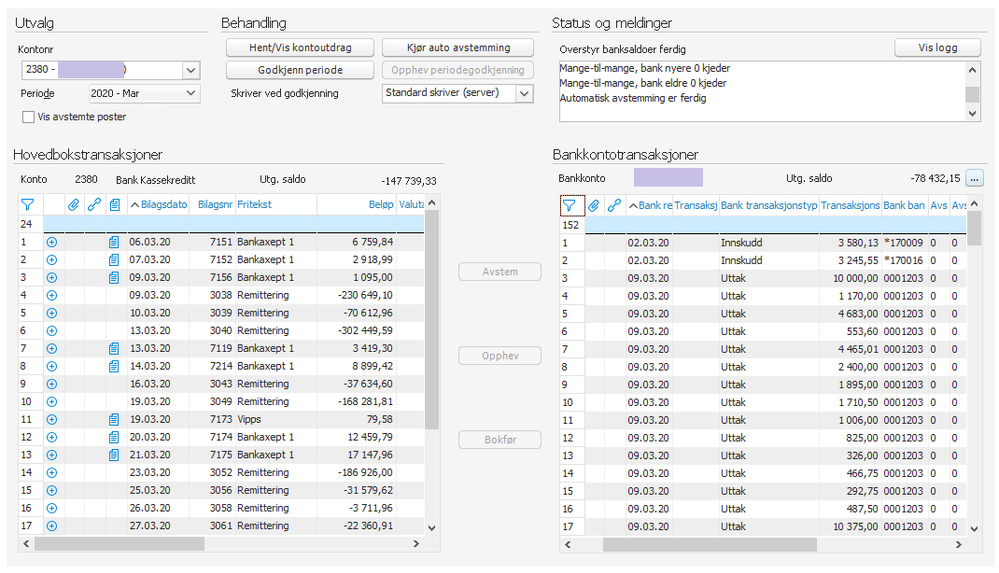
Task: Open the Kontonr dropdown
Action: click(x=190, y=70)
